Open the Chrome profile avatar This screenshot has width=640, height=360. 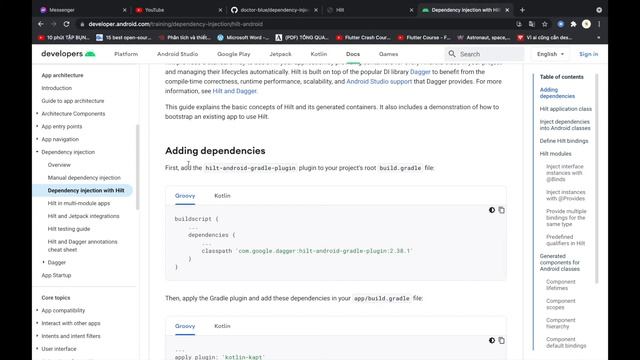pyautogui.click(x=586, y=24)
